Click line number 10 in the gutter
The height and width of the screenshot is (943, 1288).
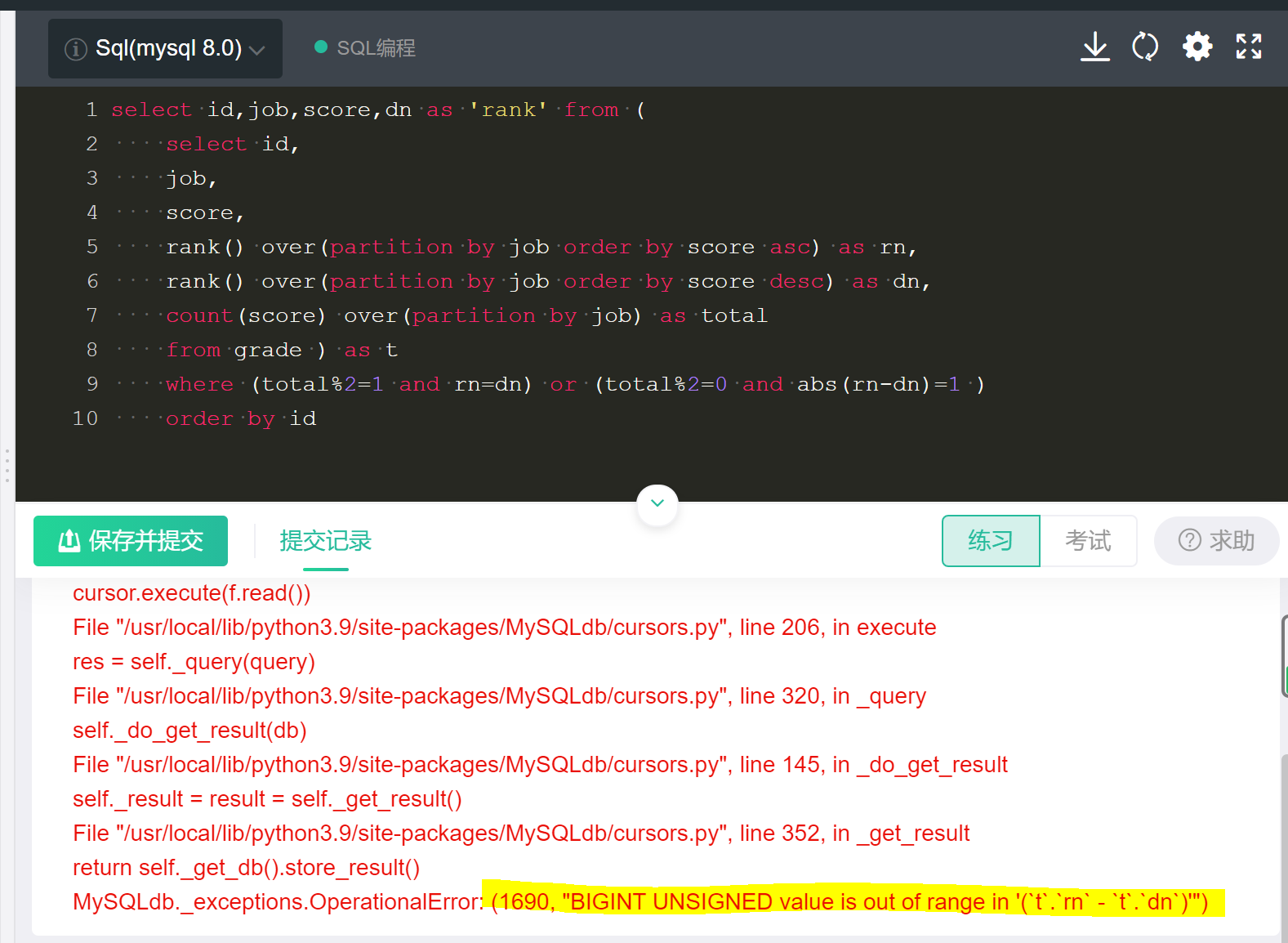[85, 418]
